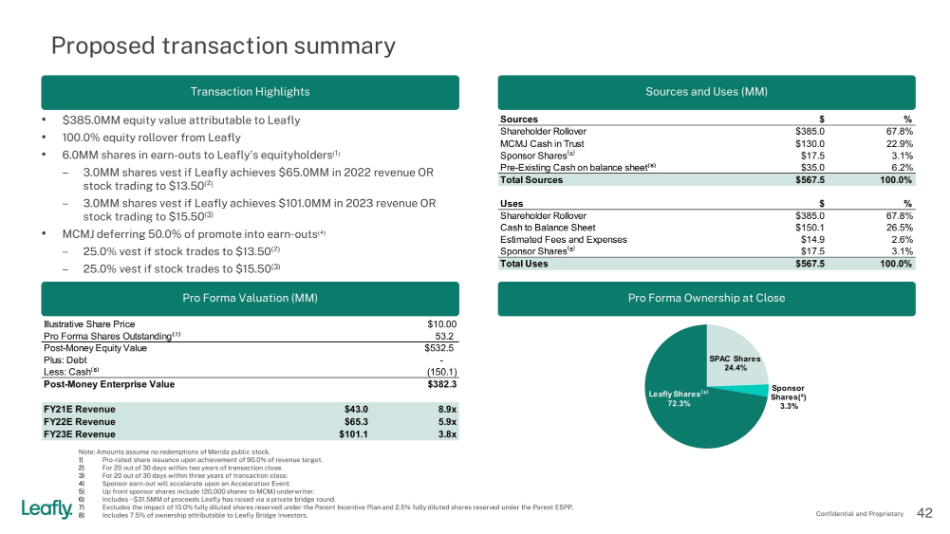Select the Transaction Highlights header banner
The height and width of the screenshot is (534, 950).
(250, 92)
